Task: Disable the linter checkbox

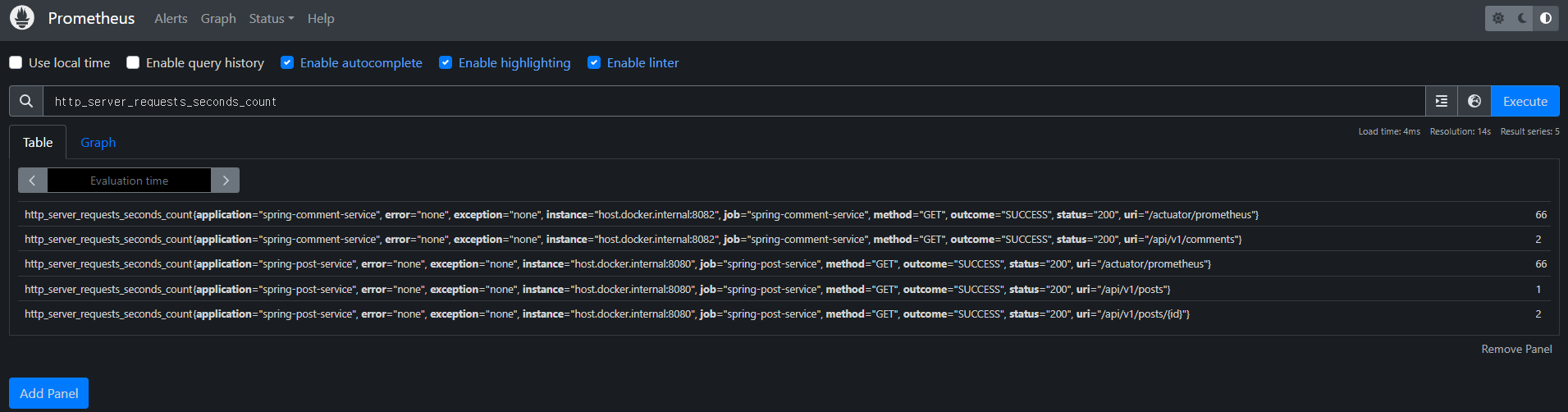Action: [594, 62]
